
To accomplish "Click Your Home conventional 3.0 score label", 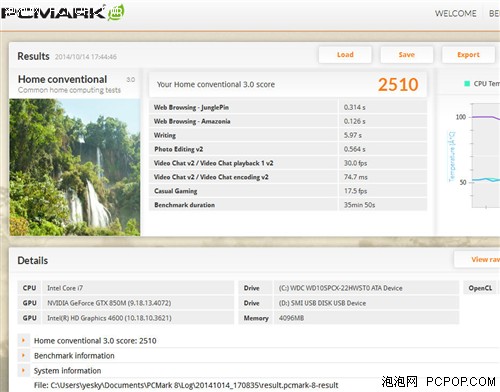I will 216,84.
